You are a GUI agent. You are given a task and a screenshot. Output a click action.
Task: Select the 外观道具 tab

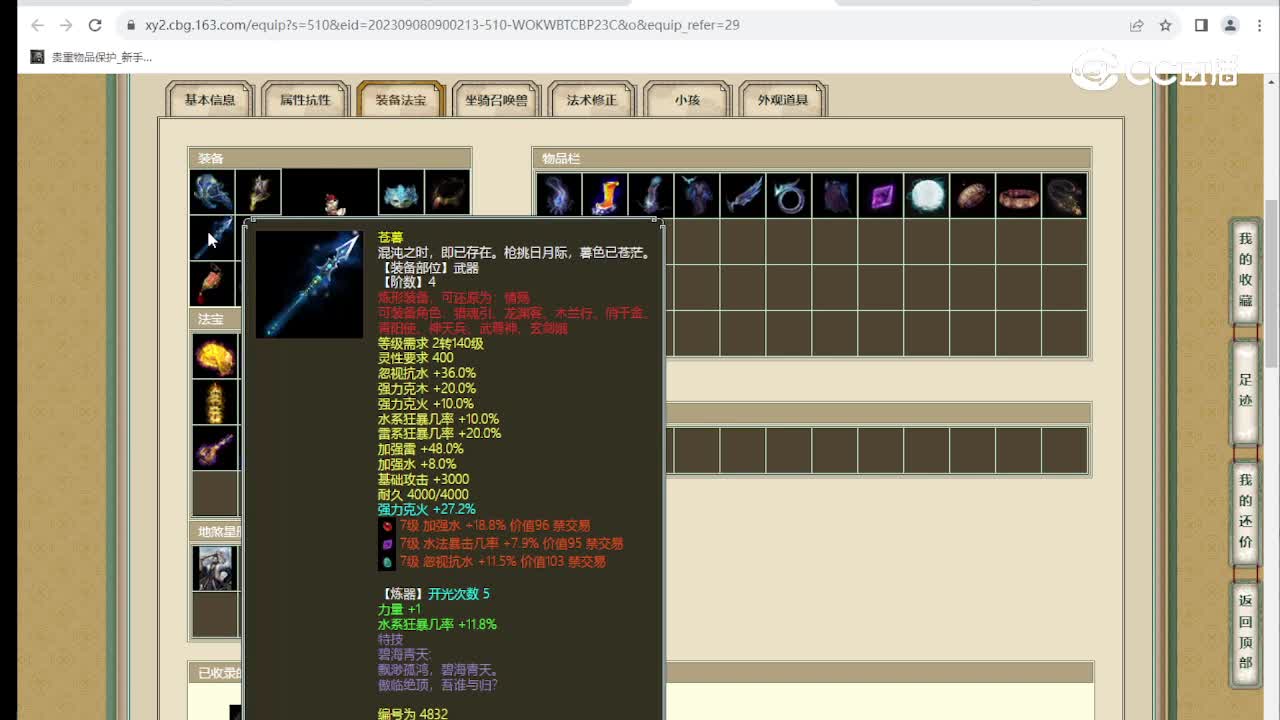783,99
